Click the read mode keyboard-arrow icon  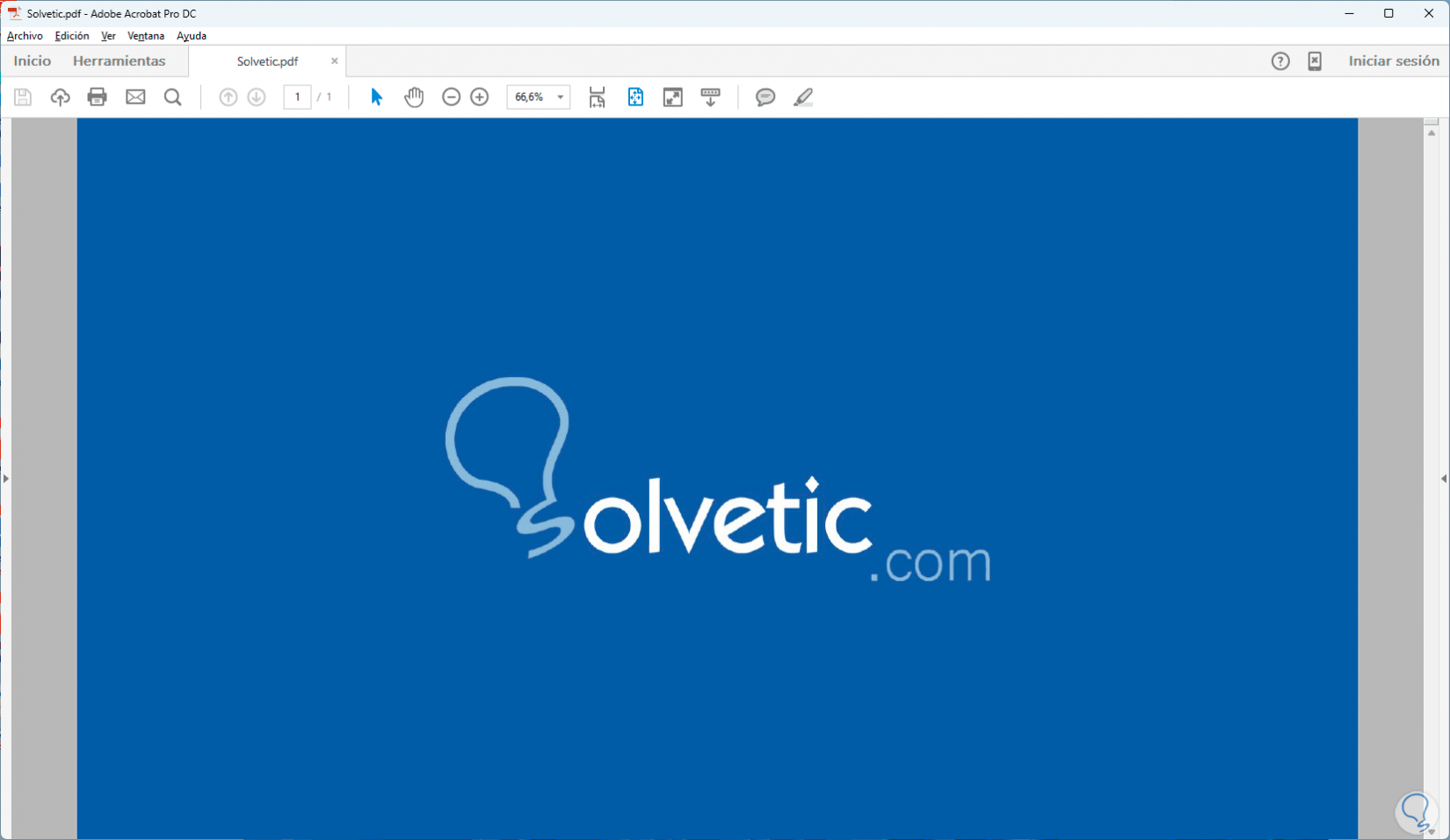711,97
